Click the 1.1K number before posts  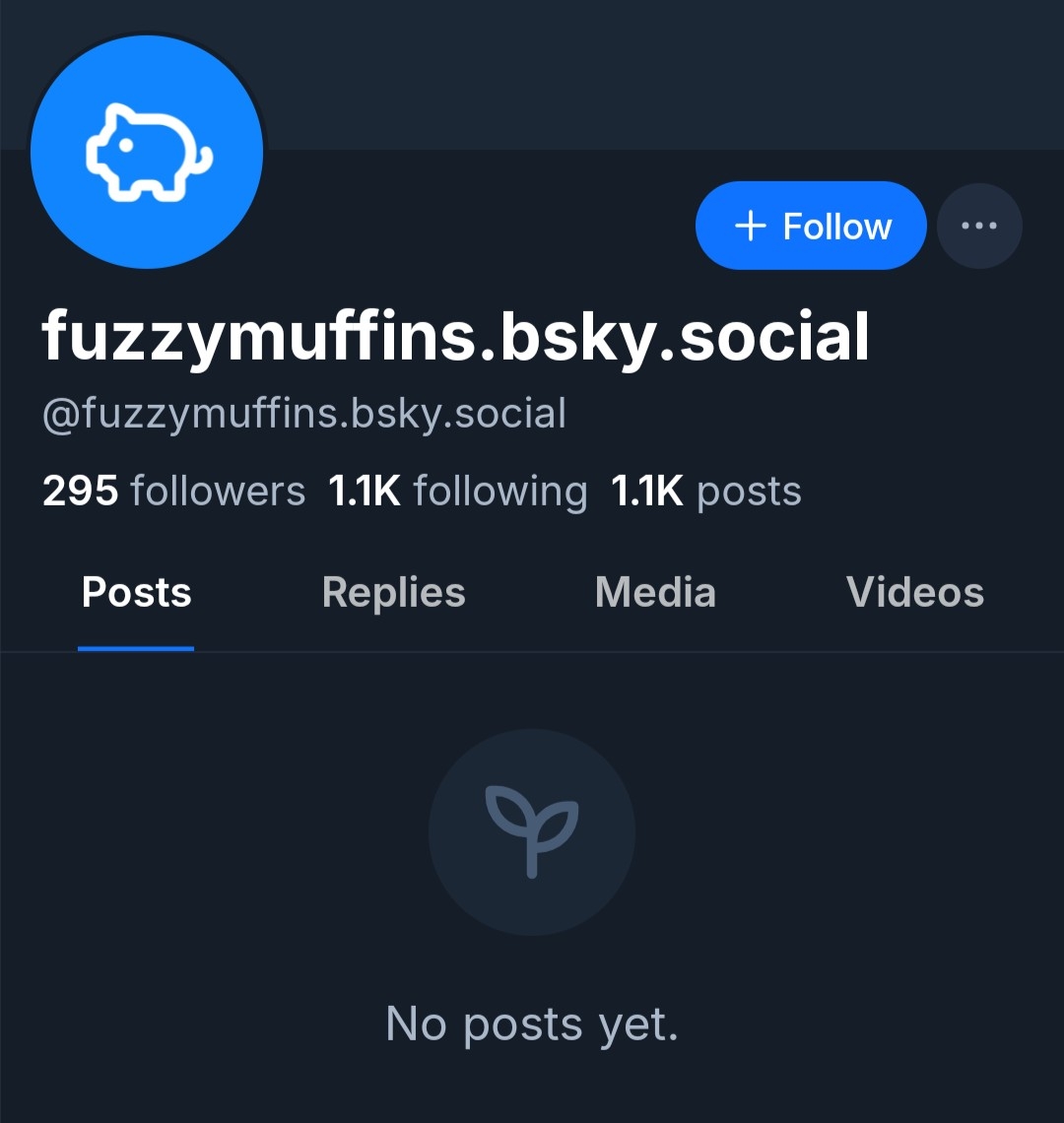(647, 491)
